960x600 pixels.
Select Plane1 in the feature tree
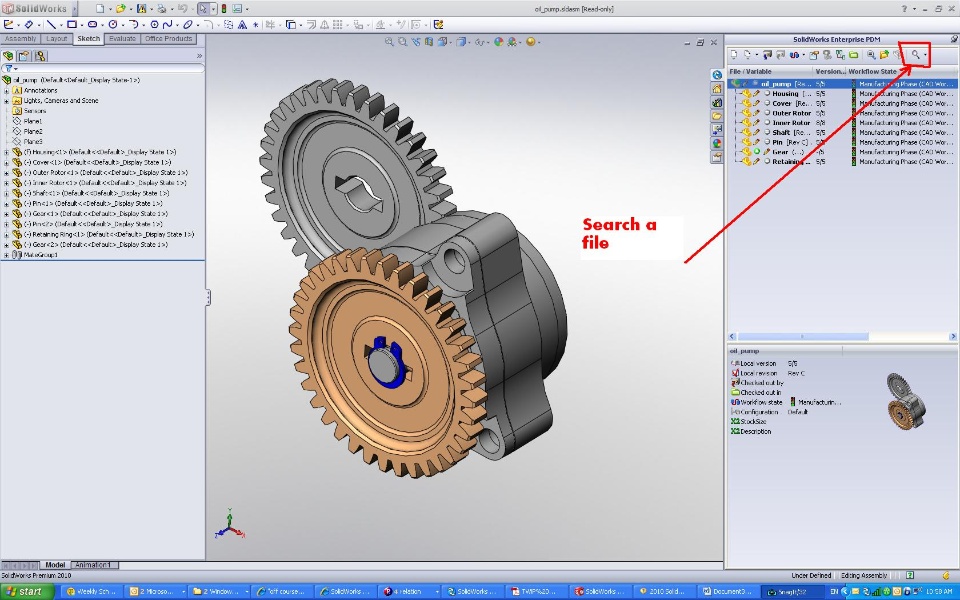33,121
